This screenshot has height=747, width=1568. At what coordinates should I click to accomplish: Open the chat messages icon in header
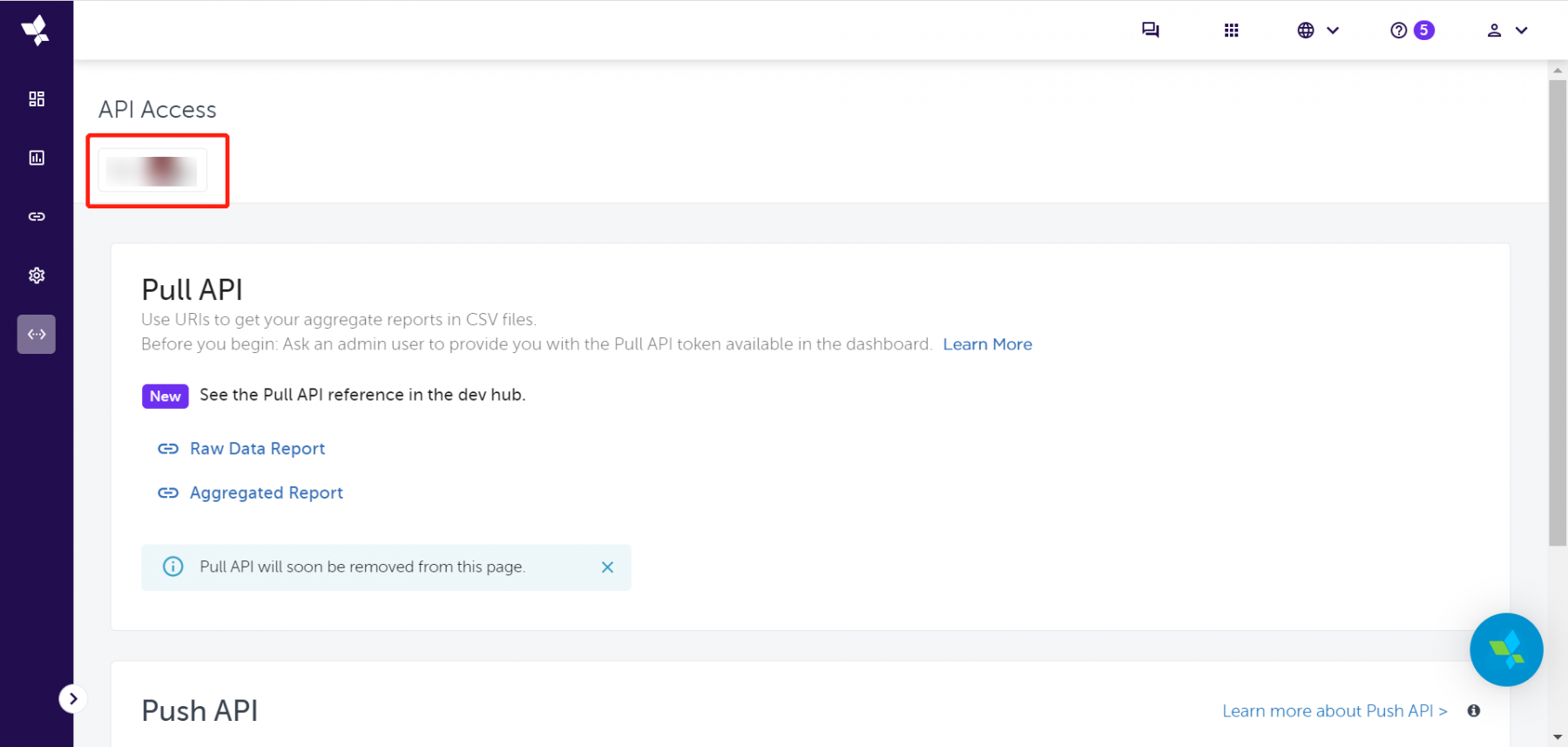point(1150,31)
